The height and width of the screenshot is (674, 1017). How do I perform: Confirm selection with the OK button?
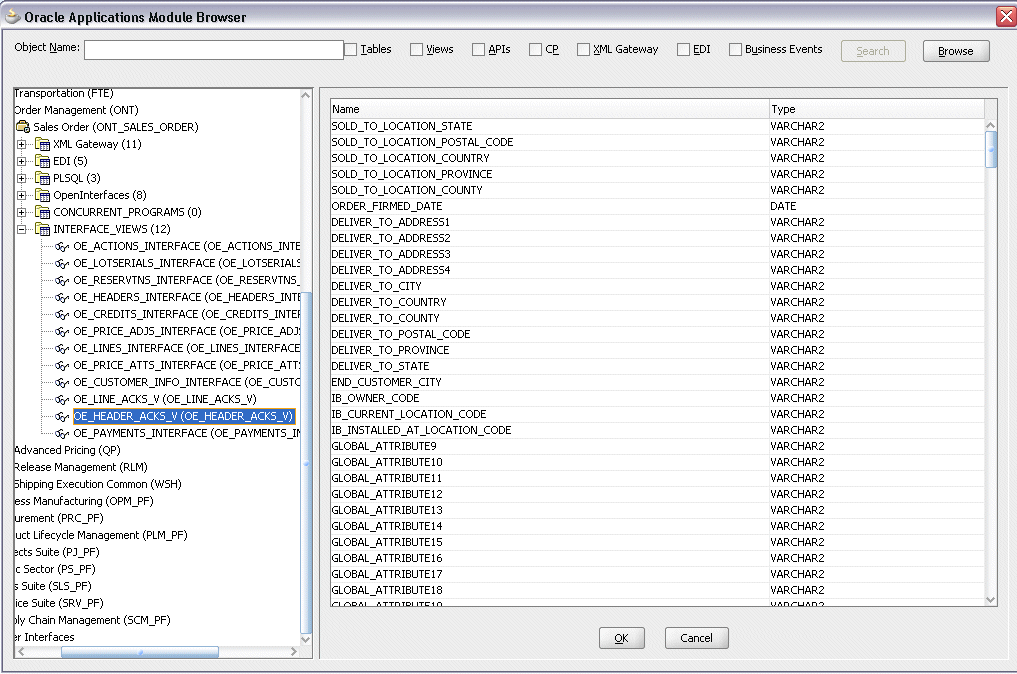coord(621,638)
